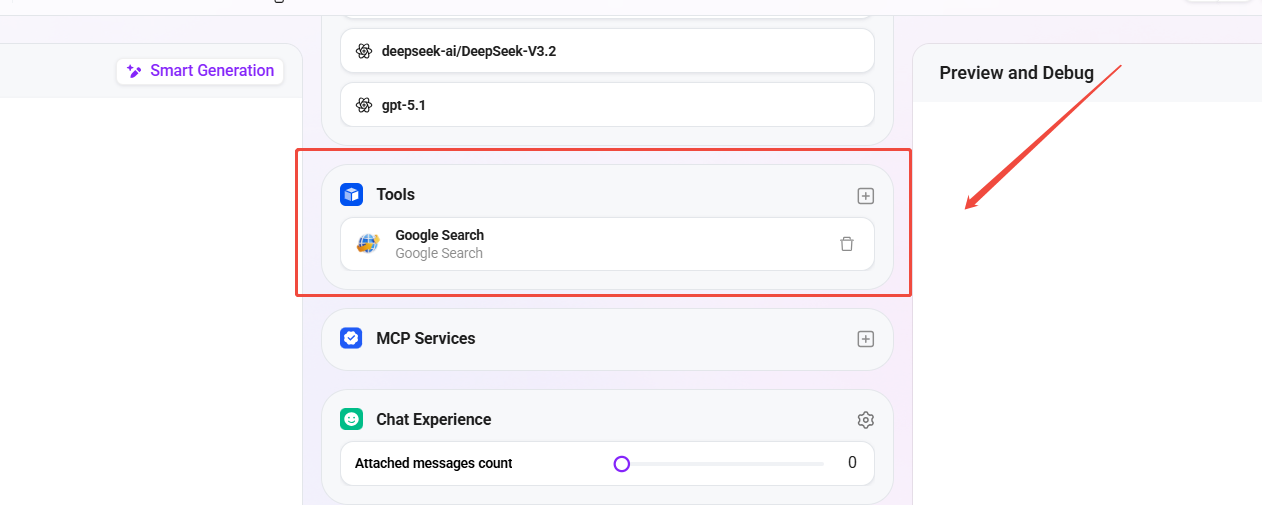Viewport: 1262px width, 505px height.
Task: Click the Chat Experience heading
Action: click(x=434, y=419)
